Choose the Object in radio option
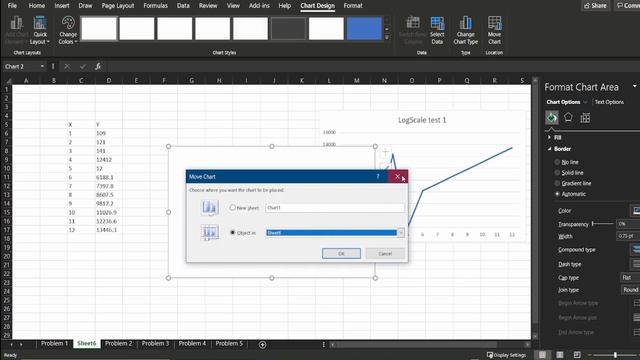The width and height of the screenshot is (640, 360). pos(233,233)
